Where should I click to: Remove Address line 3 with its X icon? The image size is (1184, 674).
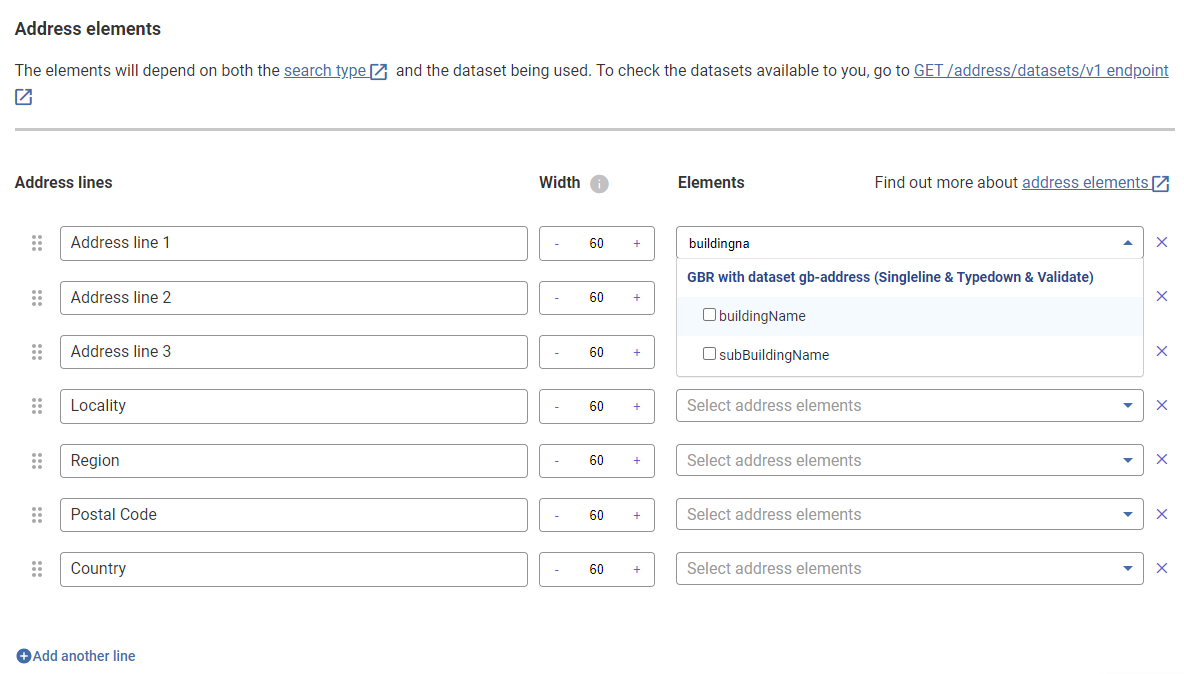coord(1162,351)
